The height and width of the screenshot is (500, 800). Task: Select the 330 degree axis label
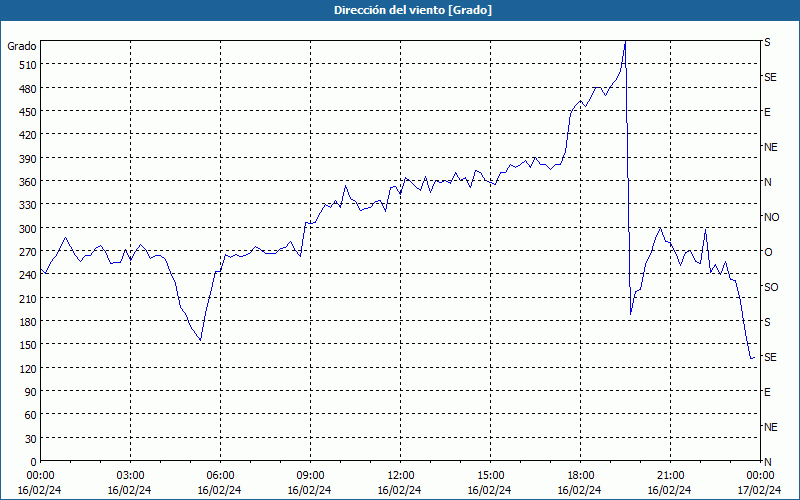pyautogui.click(x=28, y=205)
